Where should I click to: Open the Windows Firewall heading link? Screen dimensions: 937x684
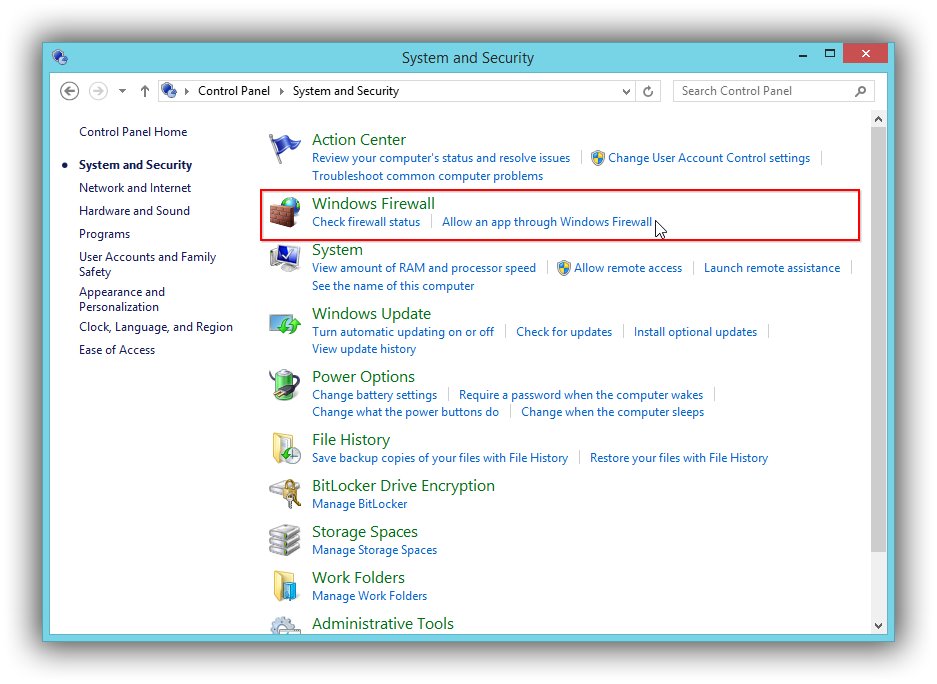tap(373, 204)
